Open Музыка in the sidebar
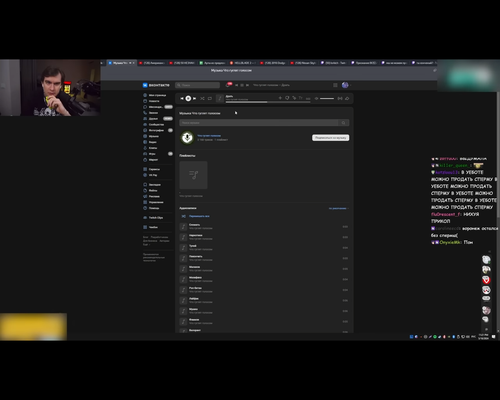This screenshot has width=500, height=400. click(151, 136)
